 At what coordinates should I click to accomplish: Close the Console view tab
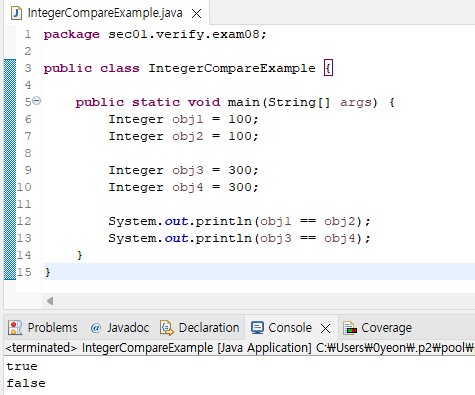(325, 329)
